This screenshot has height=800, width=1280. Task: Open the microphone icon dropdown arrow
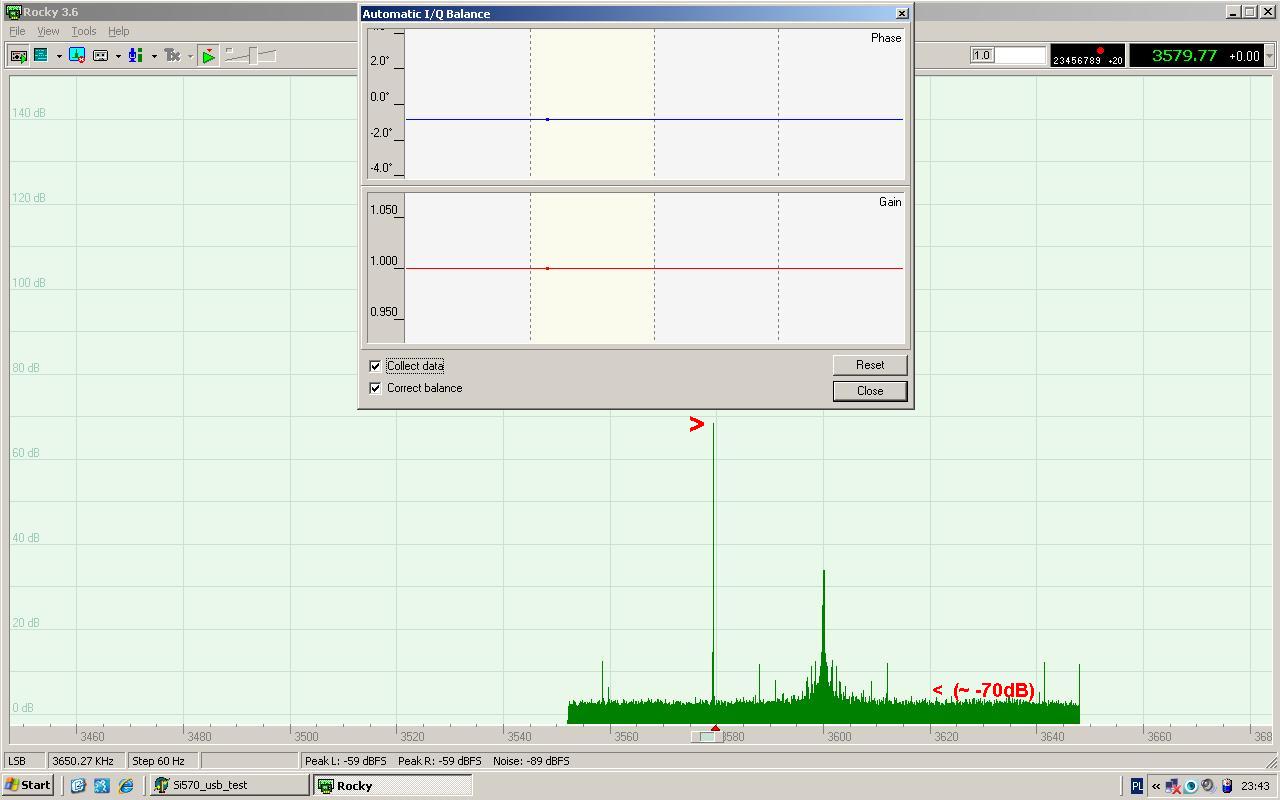click(x=154, y=56)
